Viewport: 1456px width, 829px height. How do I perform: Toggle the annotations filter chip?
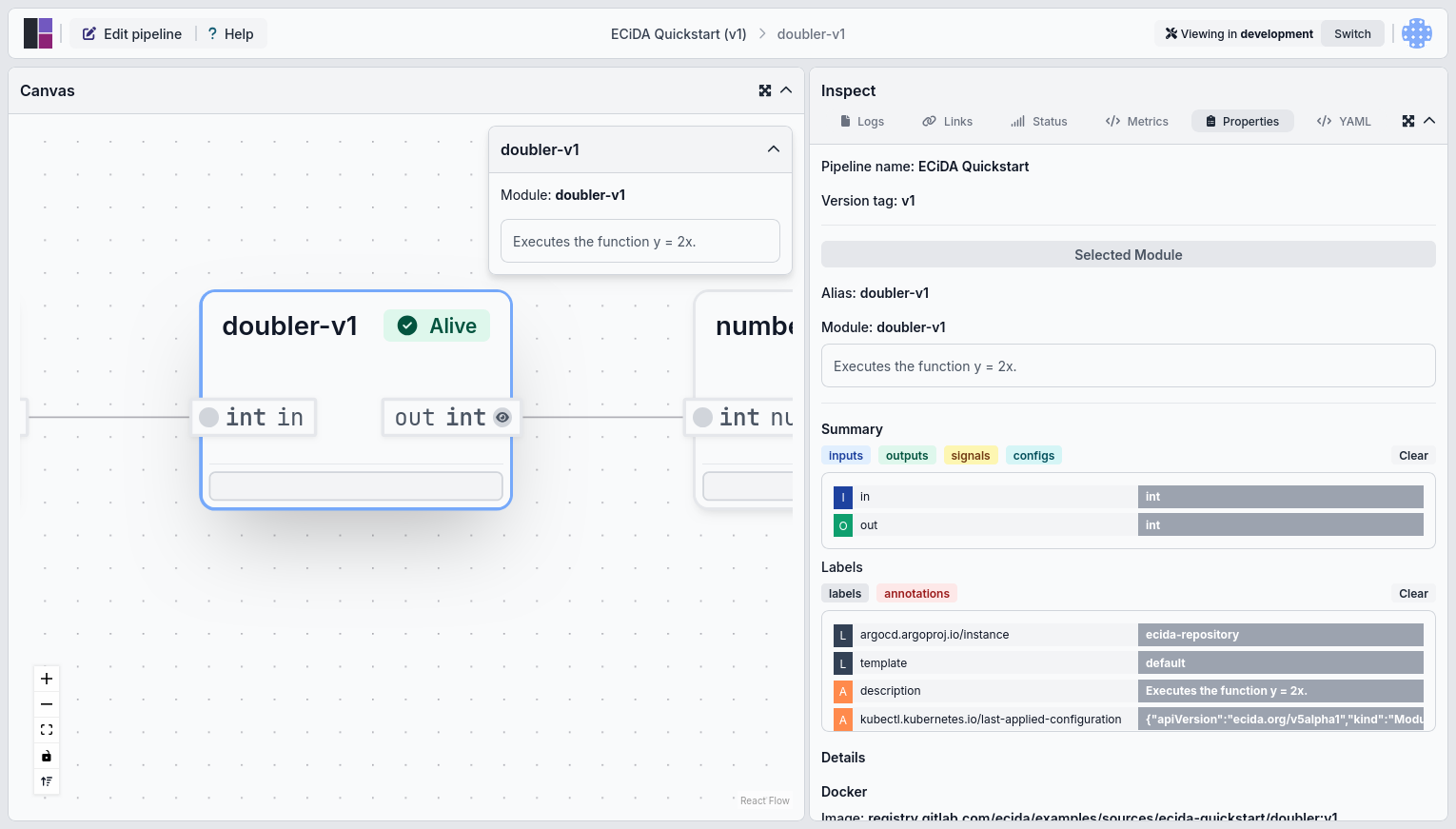(x=916, y=593)
